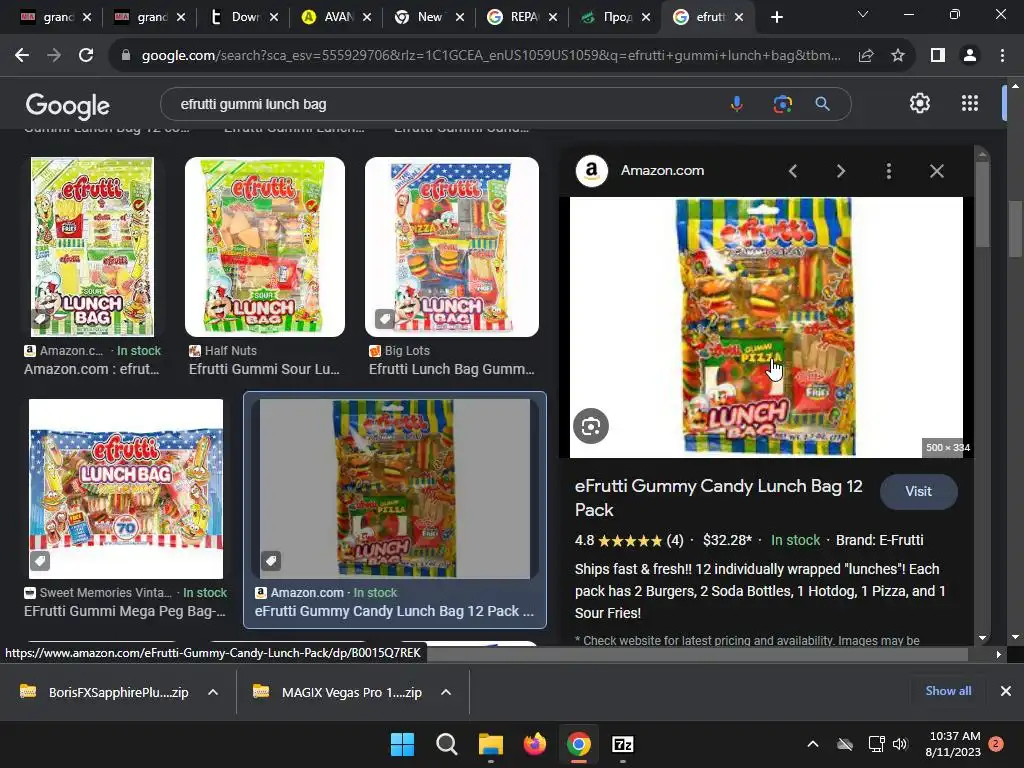Expand BorisFXSapphirePlu zip download options

pyautogui.click(x=213, y=692)
